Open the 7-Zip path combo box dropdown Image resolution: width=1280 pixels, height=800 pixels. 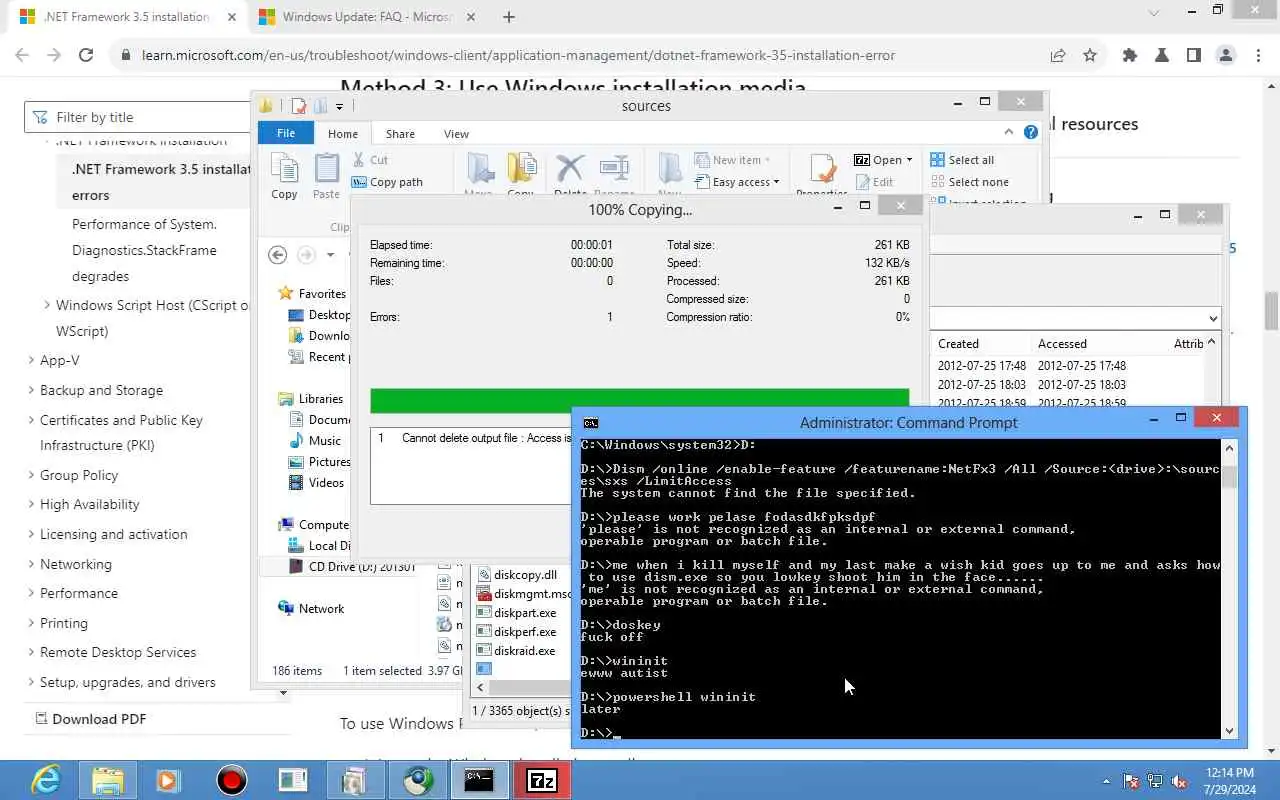point(1213,319)
